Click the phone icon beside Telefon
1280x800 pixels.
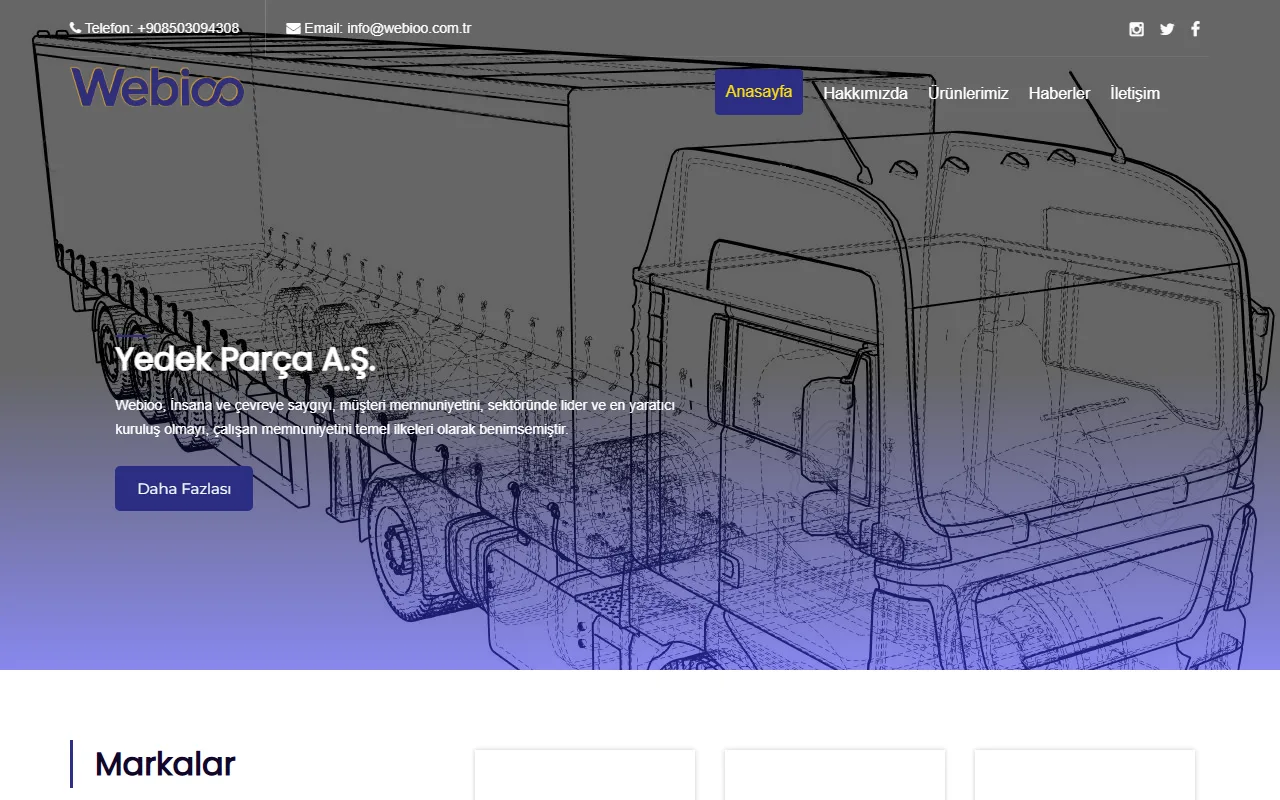coord(75,28)
